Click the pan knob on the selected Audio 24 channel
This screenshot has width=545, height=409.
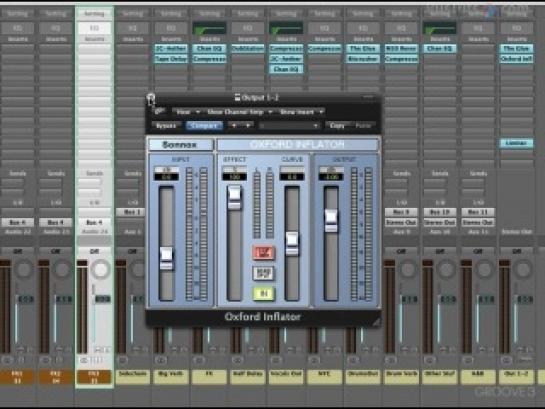pos(100,269)
